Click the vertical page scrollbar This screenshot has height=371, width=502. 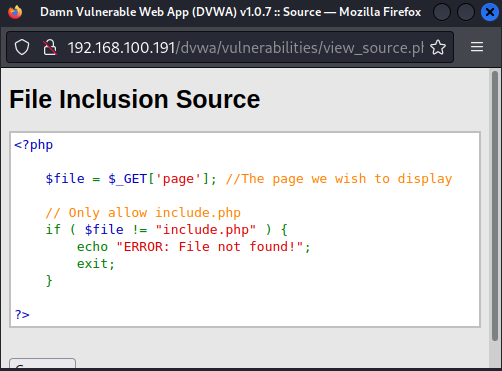[x=495, y=206]
